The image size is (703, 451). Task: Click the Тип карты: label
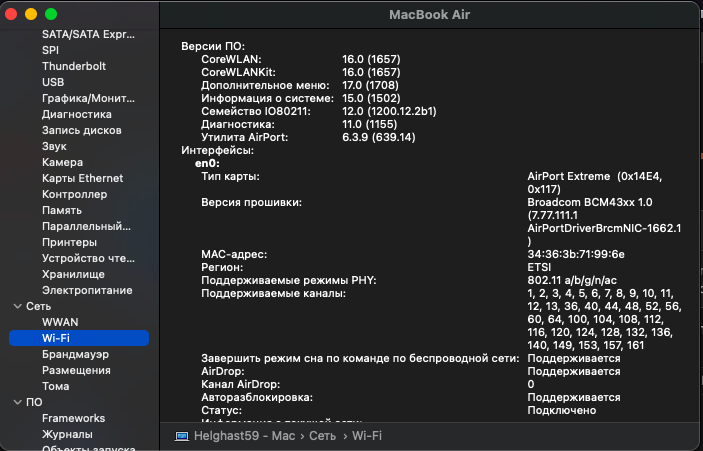230,176
